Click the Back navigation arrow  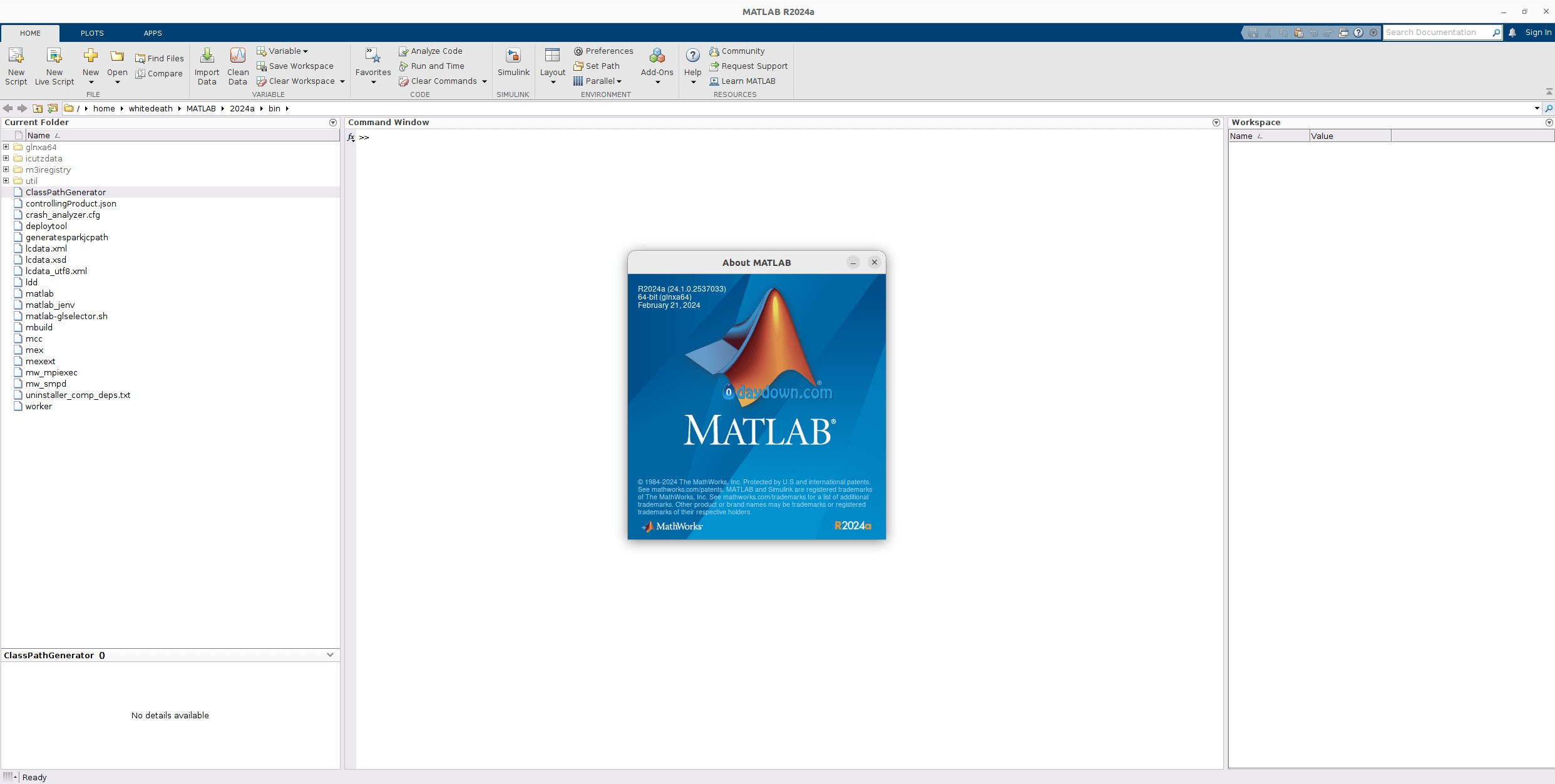click(x=8, y=108)
